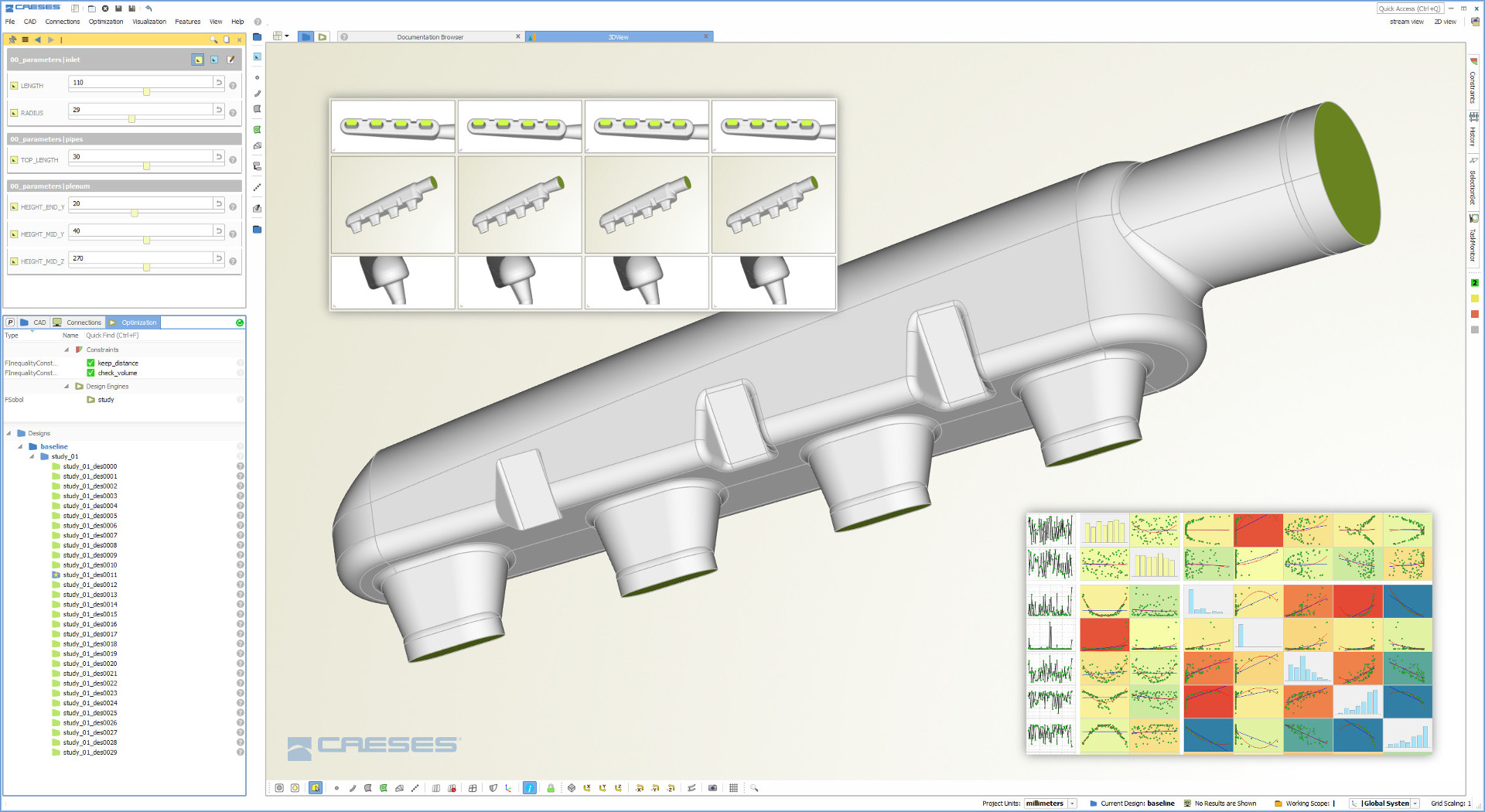Click the undo arrow in the title toolbar
The width and height of the screenshot is (1485, 812).
148,9
